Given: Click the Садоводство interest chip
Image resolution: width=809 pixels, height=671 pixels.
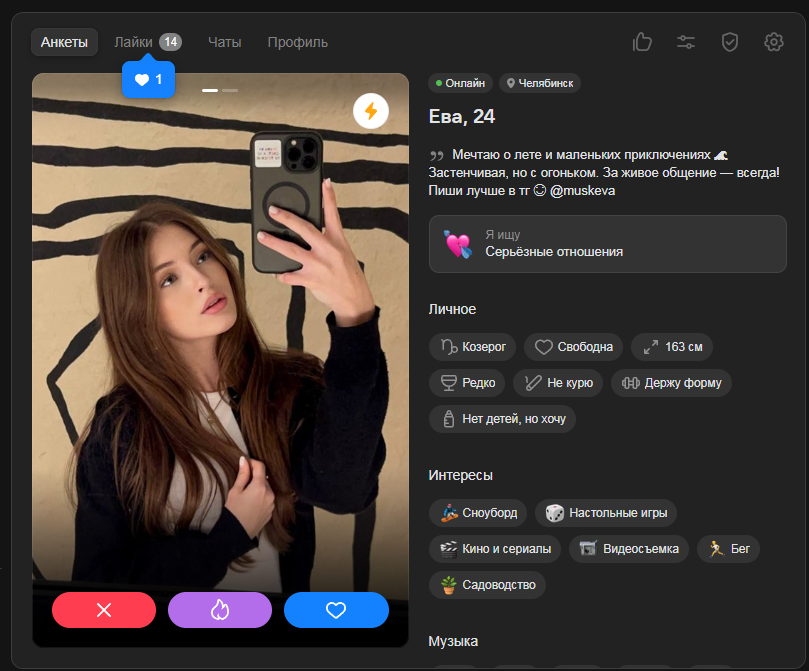Looking at the screenshot, I should click(x=487, y=585).
